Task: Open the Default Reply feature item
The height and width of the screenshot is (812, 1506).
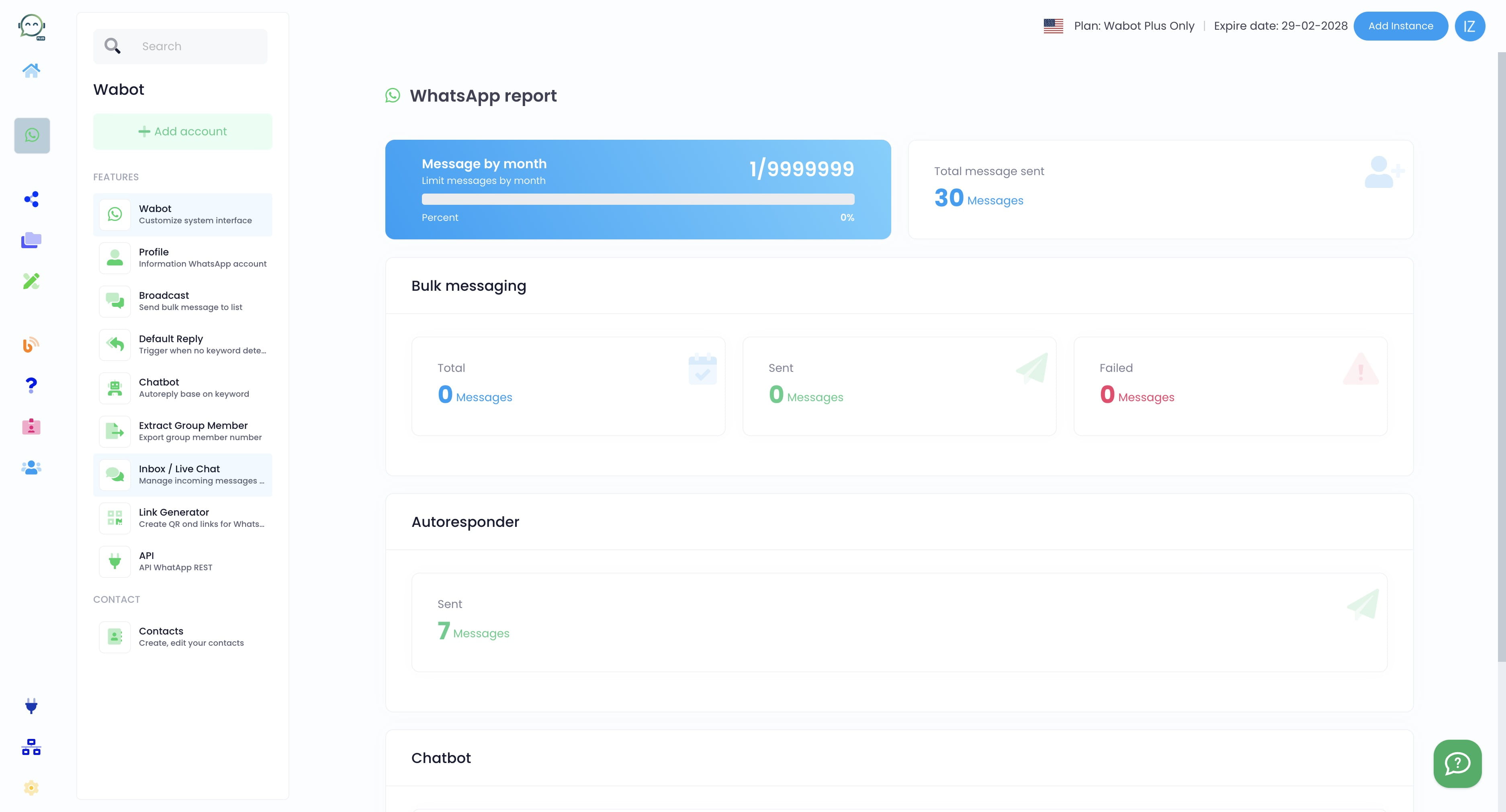Action: pyautogui.click(x=182, y=345)
